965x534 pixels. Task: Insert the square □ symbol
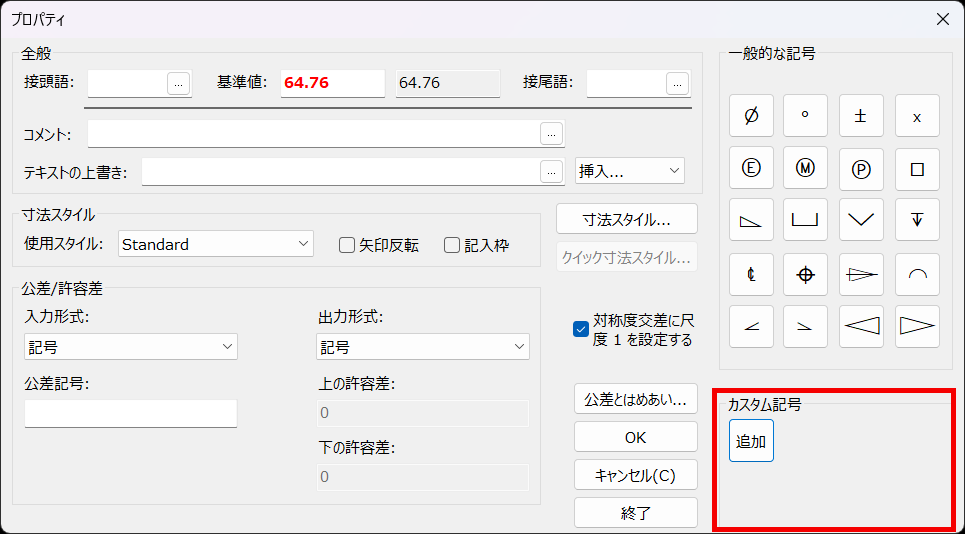click(917, 169)
